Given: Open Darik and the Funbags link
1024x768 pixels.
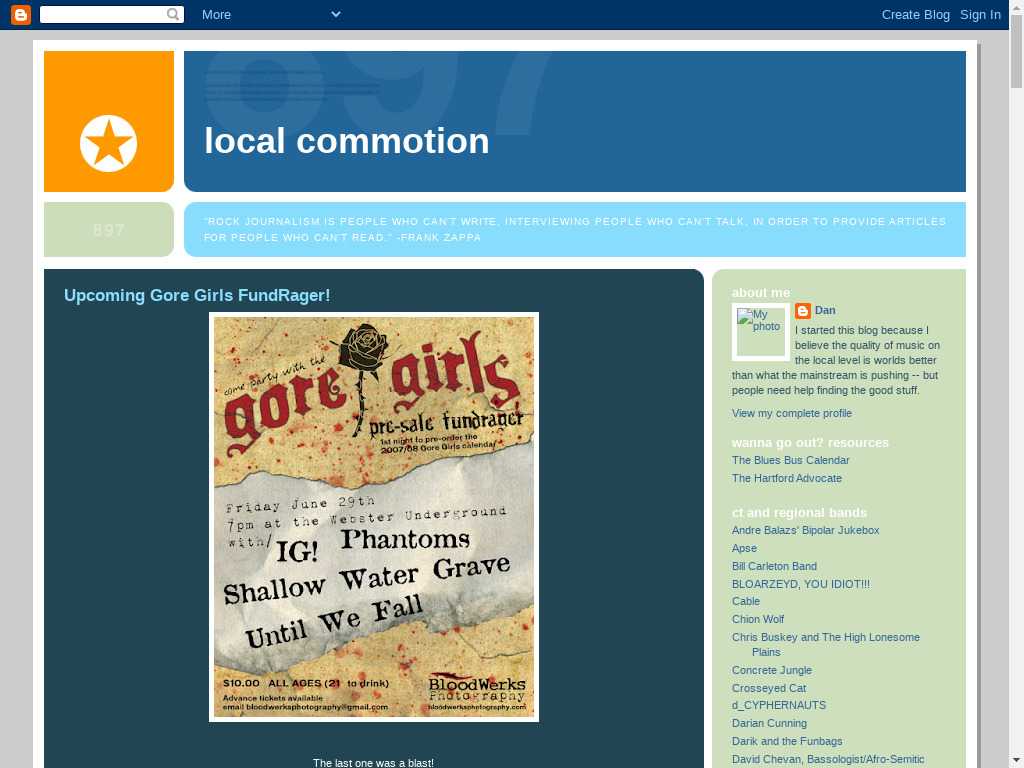Looking at the screenshot, I should 787,741.
